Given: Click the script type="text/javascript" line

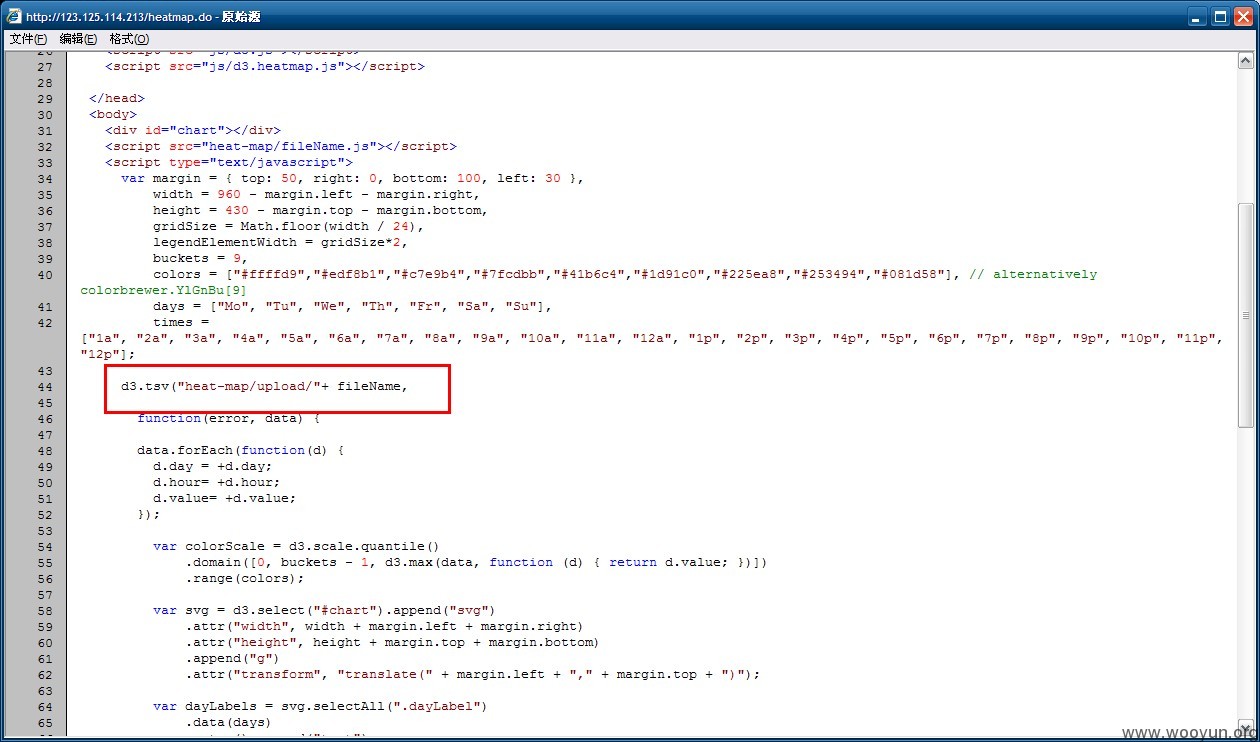Looking at the screenshot, I should coord(229,162).
